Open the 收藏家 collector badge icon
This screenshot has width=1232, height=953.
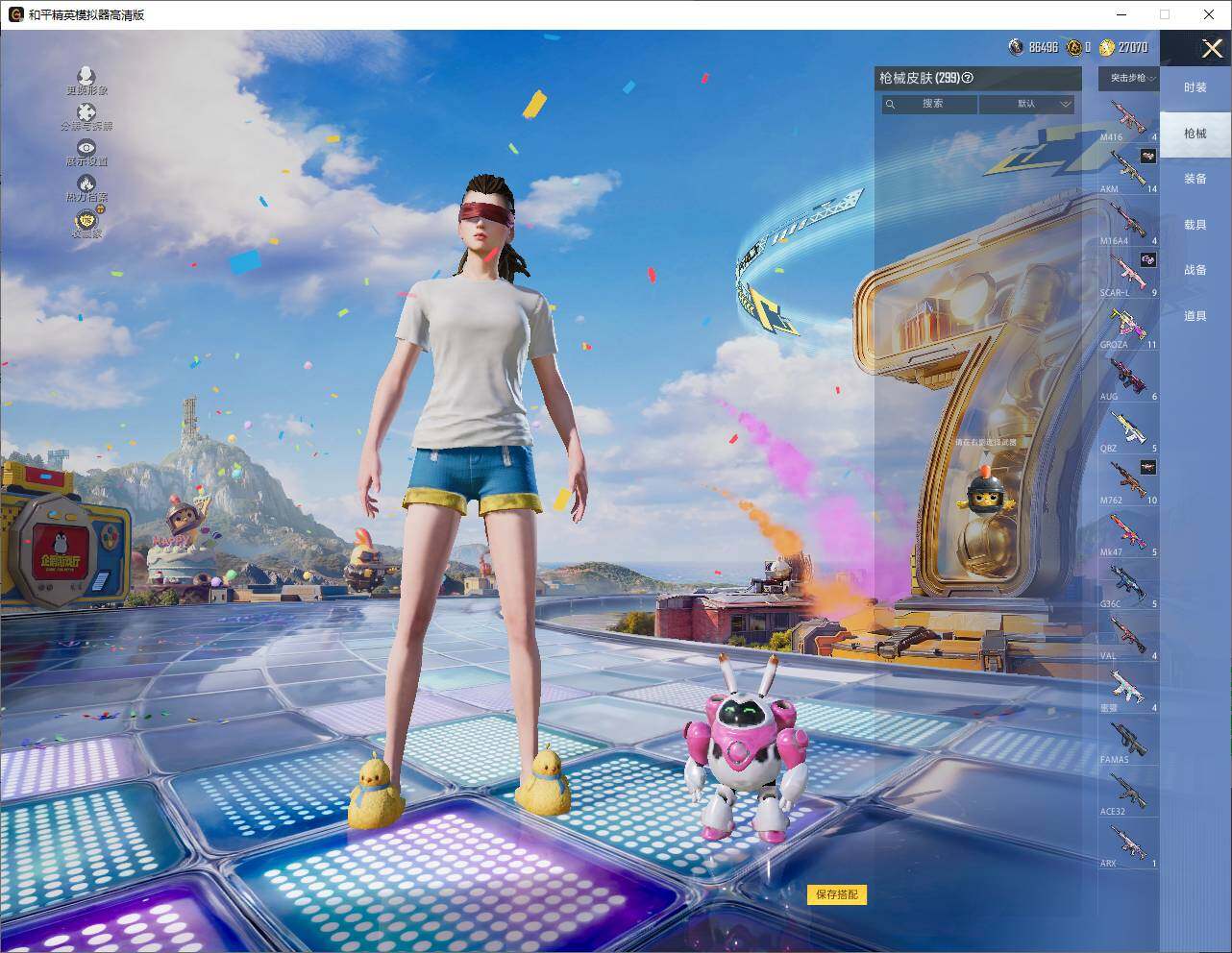(86, 219)
